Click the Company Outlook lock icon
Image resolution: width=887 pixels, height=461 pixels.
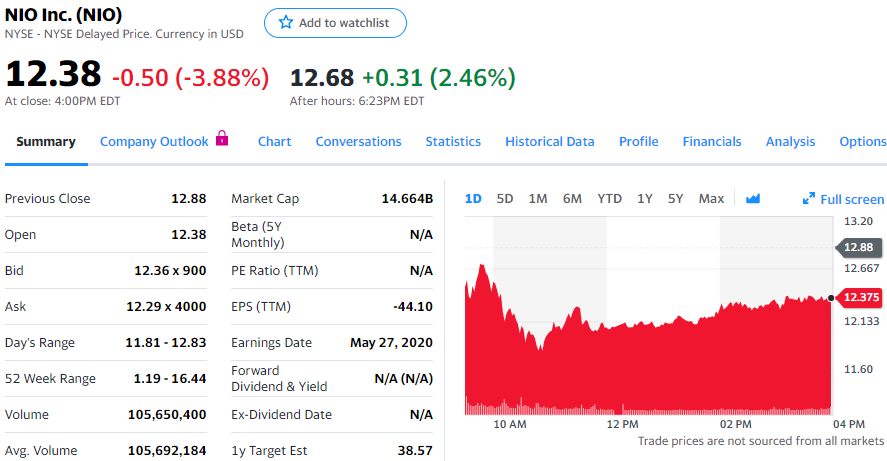pos(222,139)
